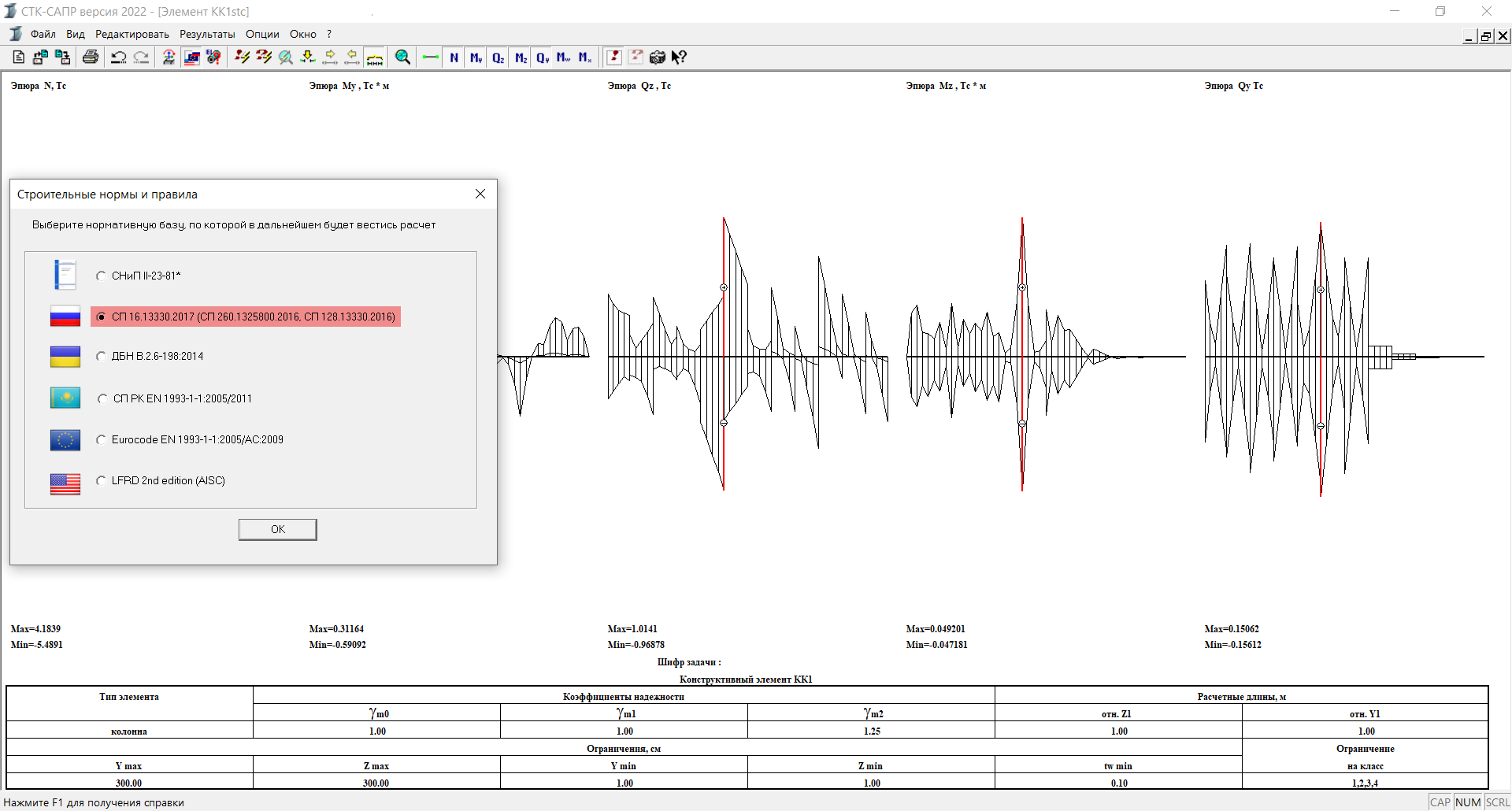Select the СНиП II-23-81* radio option
This screenshot has width=1512, height=811.
(x=102, y=276)
